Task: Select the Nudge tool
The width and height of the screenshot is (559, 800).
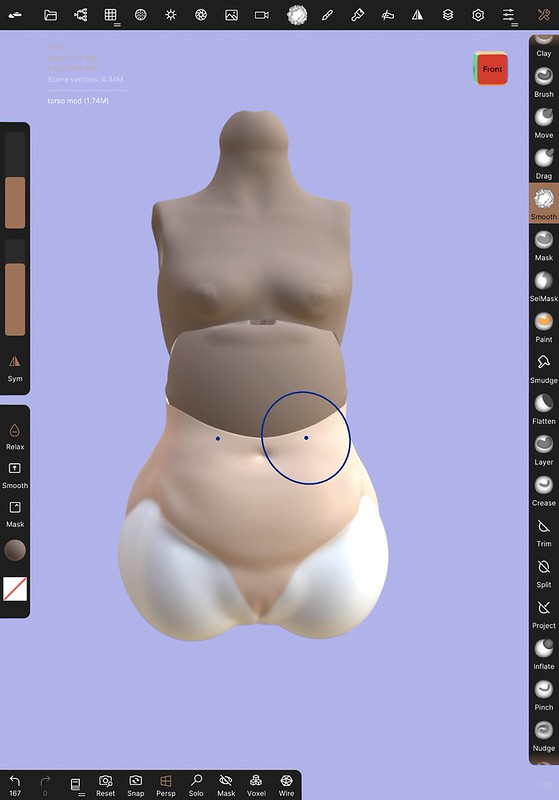Action: coord(544,736)
